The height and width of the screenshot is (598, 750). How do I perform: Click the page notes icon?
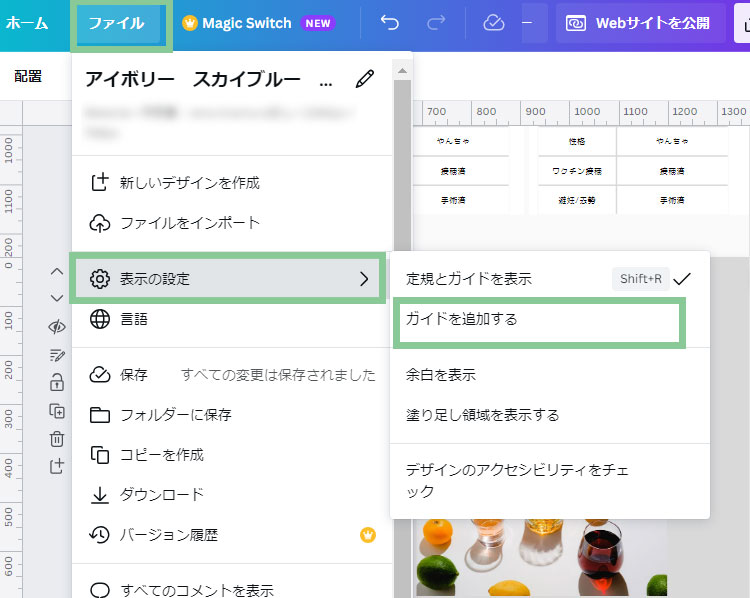tap(57, 355)
